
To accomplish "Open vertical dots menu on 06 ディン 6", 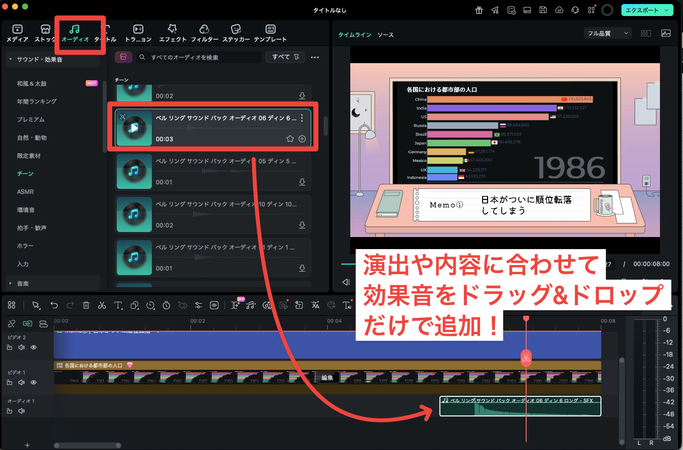I will pyautogui.click(x=302, y=118).
